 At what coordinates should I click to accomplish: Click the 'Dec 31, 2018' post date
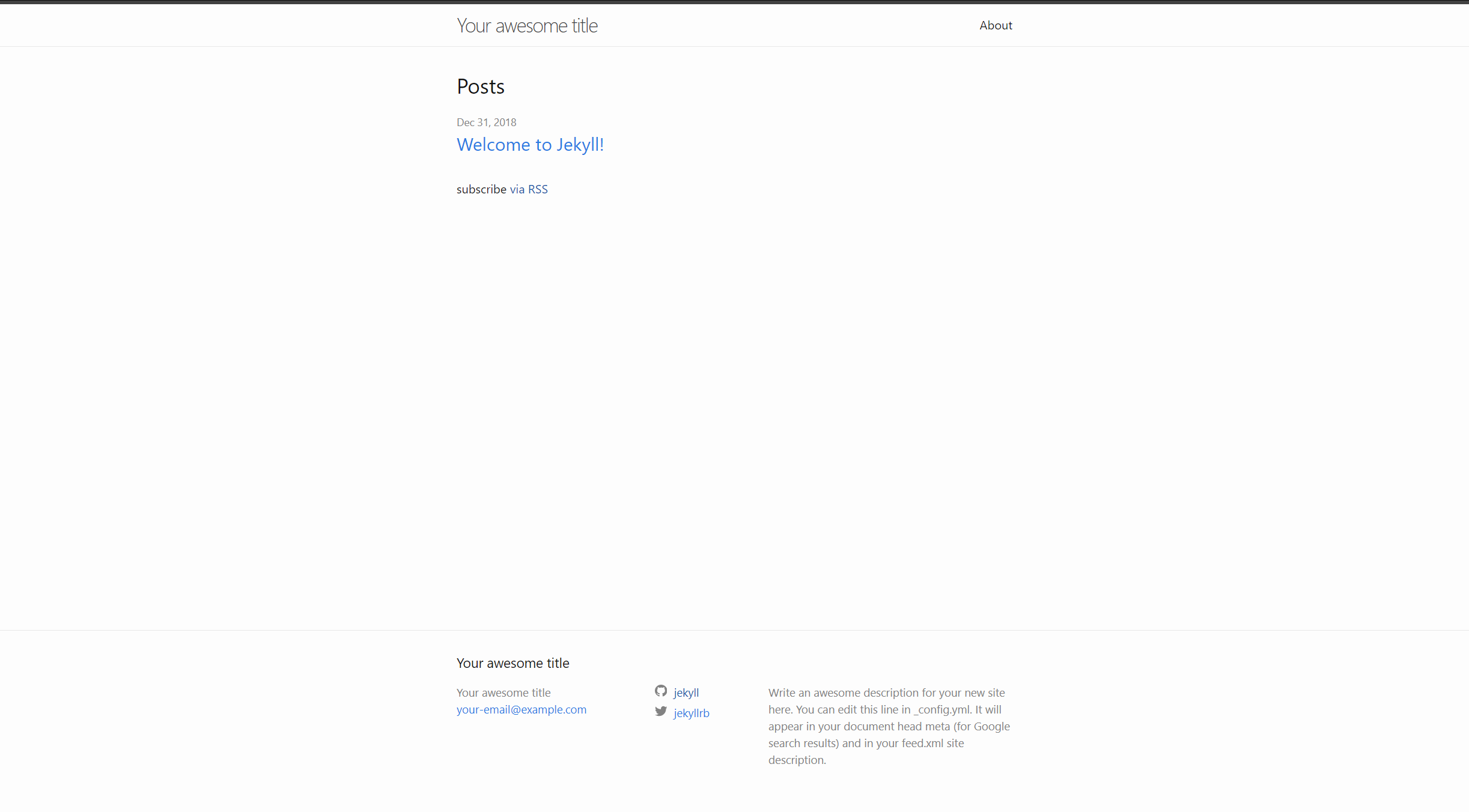pyautogui.click(x=487, y=123)
